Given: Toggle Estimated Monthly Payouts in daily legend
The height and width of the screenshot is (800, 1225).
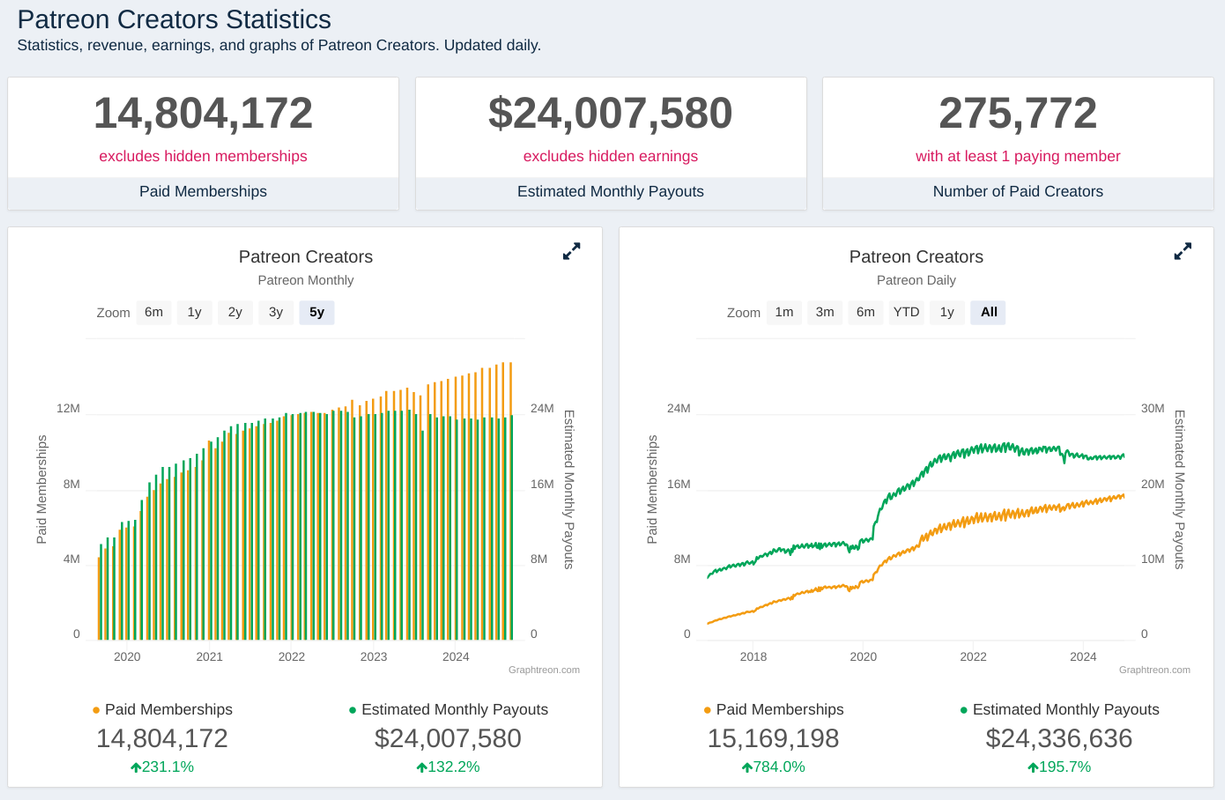Looking at the screenshot, I should (x=1059, y=709).
